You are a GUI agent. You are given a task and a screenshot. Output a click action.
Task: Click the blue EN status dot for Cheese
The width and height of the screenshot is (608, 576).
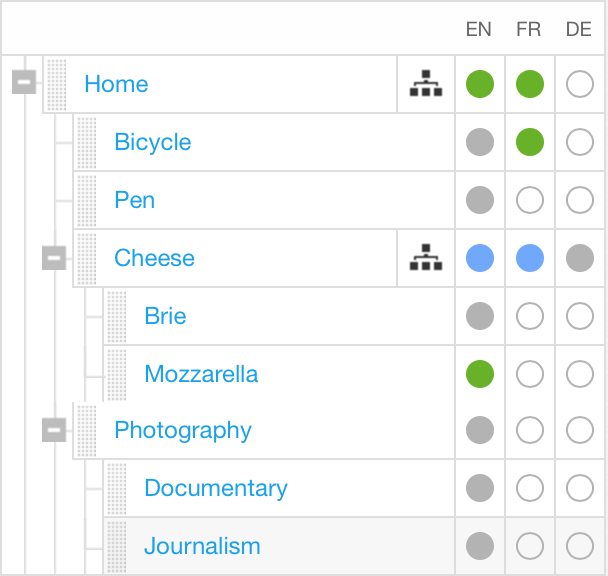click(x=480, y=259)
